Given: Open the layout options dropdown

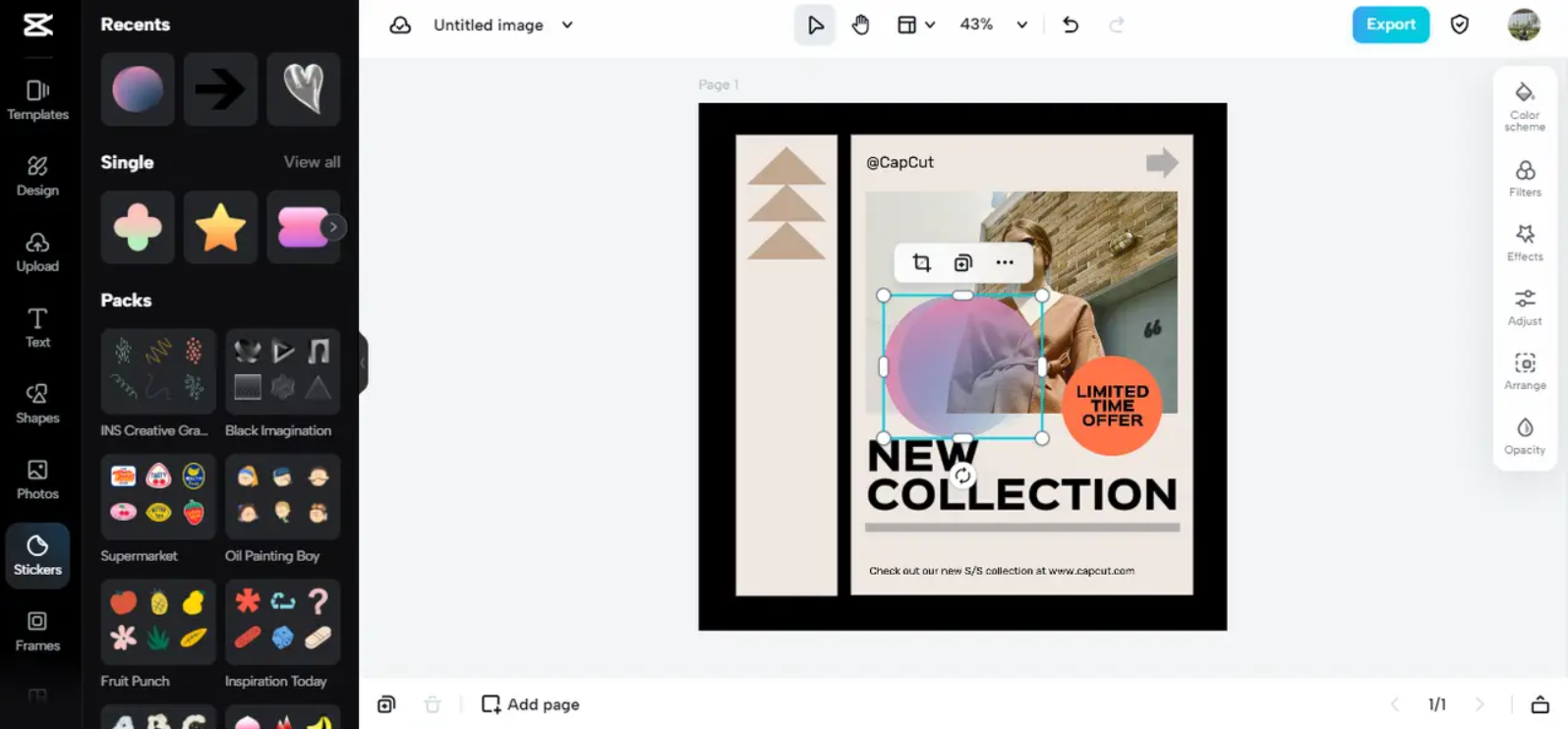Looking at the screenshot, I should pos(915,25).
